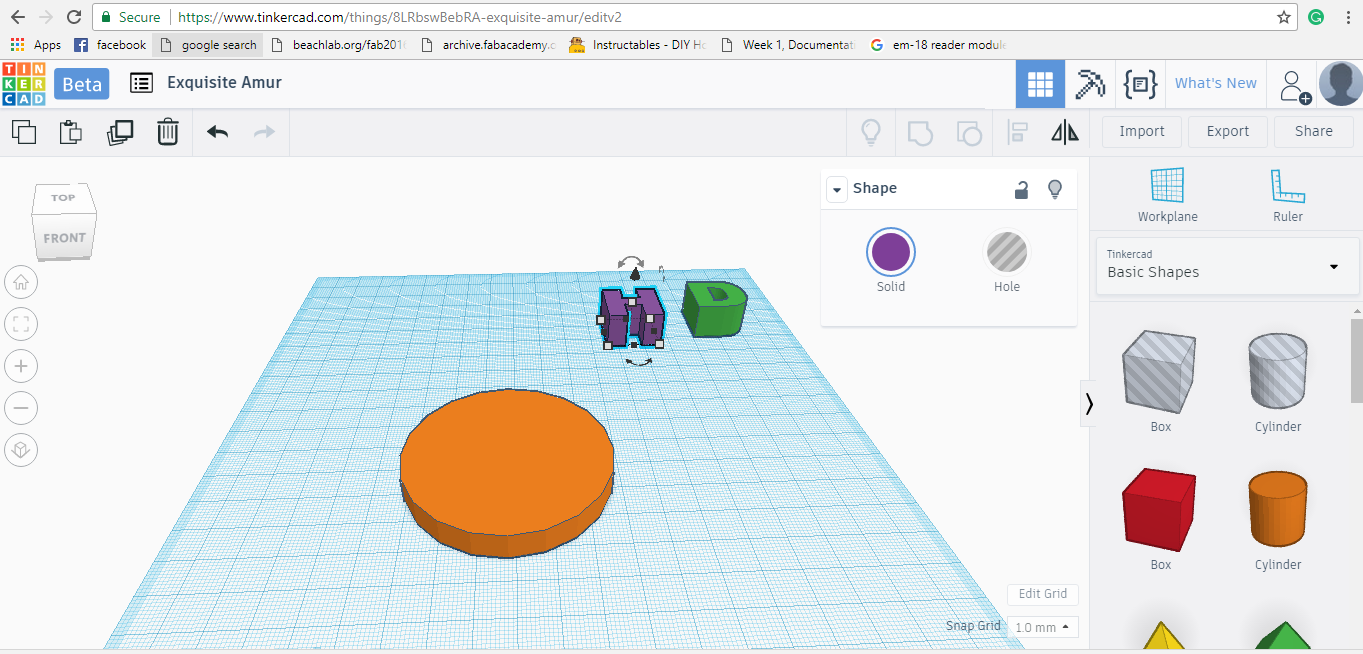The image size is (1363, 654).
Task: Click the FRONT face of the view cube
Action: point(64,239)
